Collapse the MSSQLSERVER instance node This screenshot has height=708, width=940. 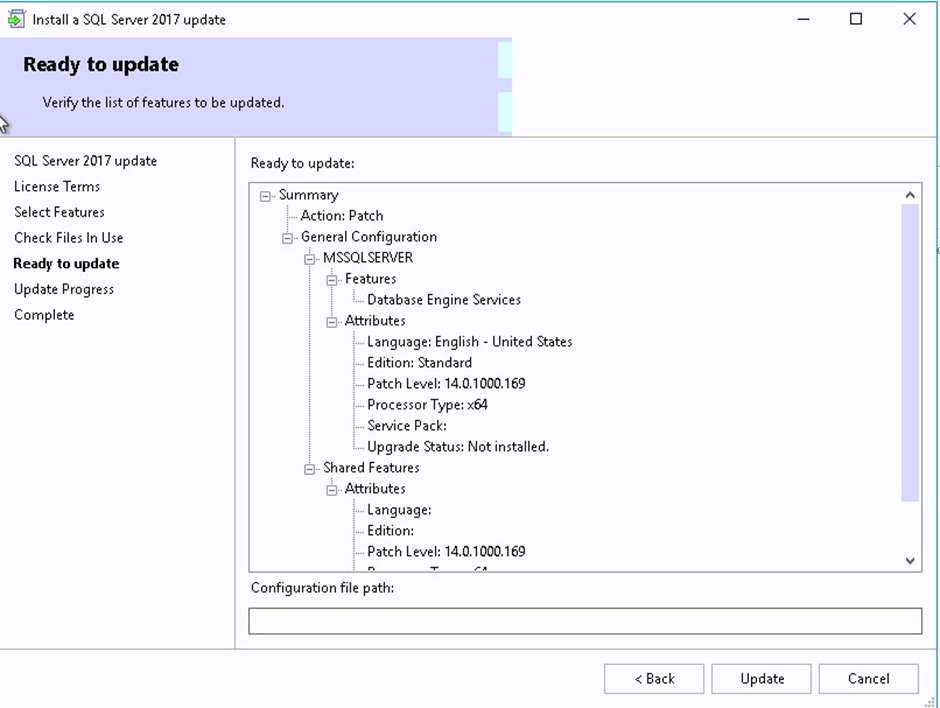pyautogui.click(x=309, y=259)
